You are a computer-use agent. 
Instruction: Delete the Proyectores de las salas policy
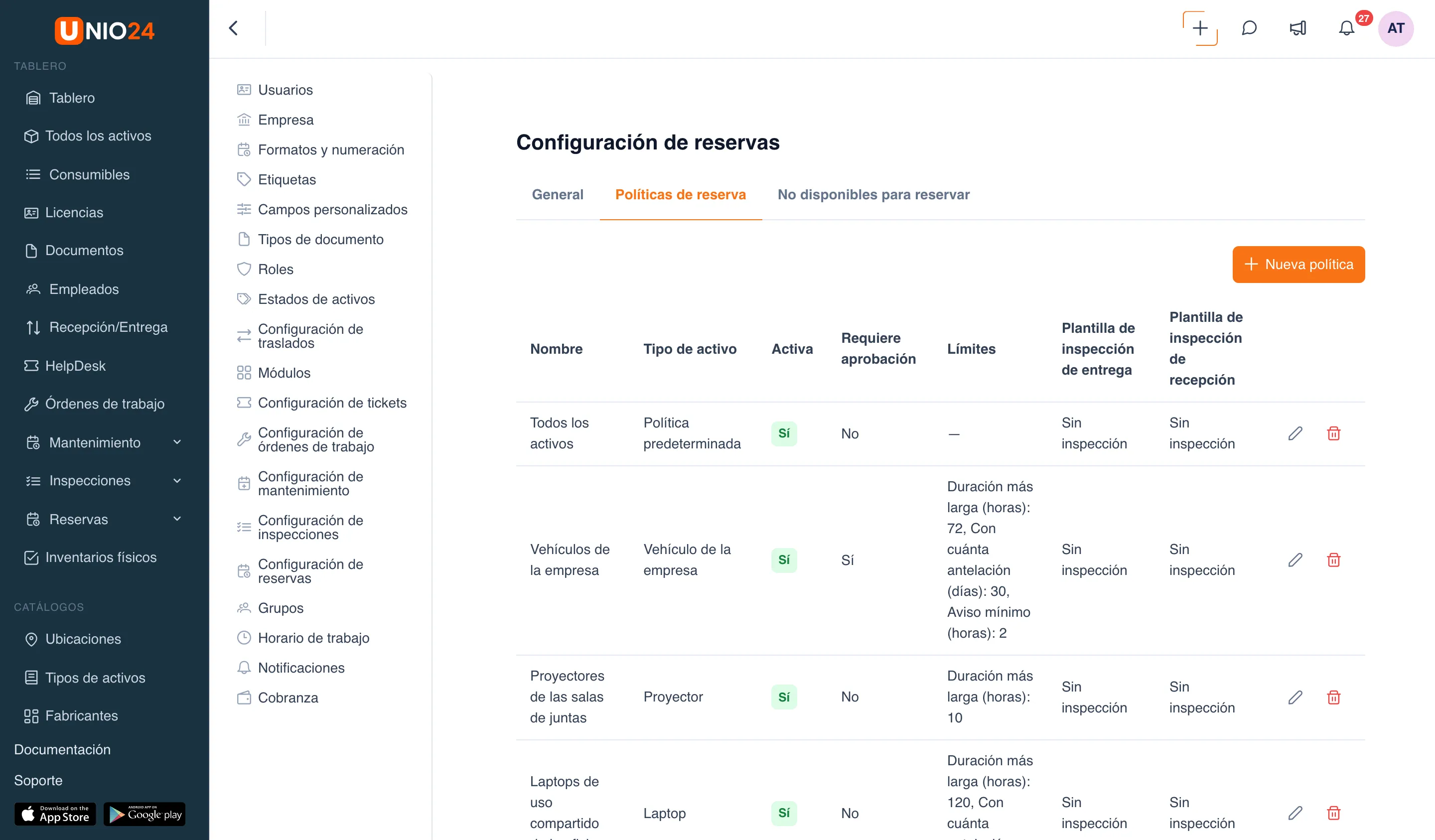[x=1333, y=697]
